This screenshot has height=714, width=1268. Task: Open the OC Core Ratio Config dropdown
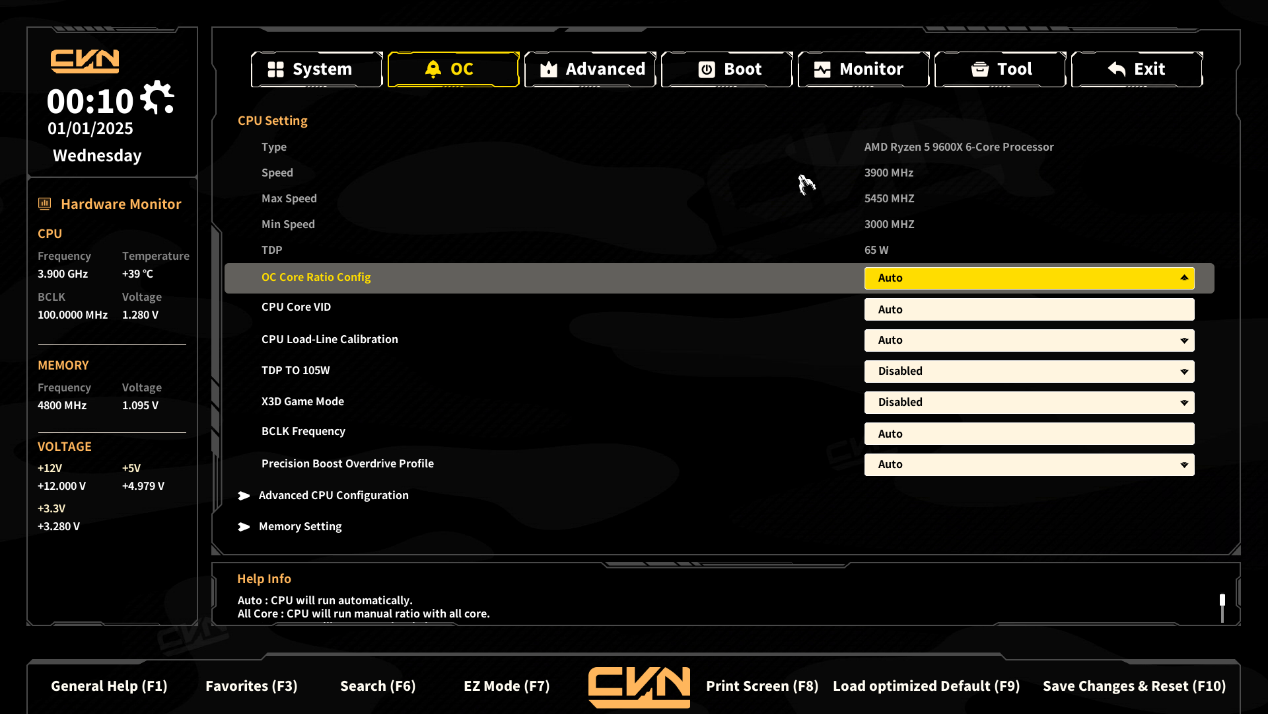(x=1029, y=278)
